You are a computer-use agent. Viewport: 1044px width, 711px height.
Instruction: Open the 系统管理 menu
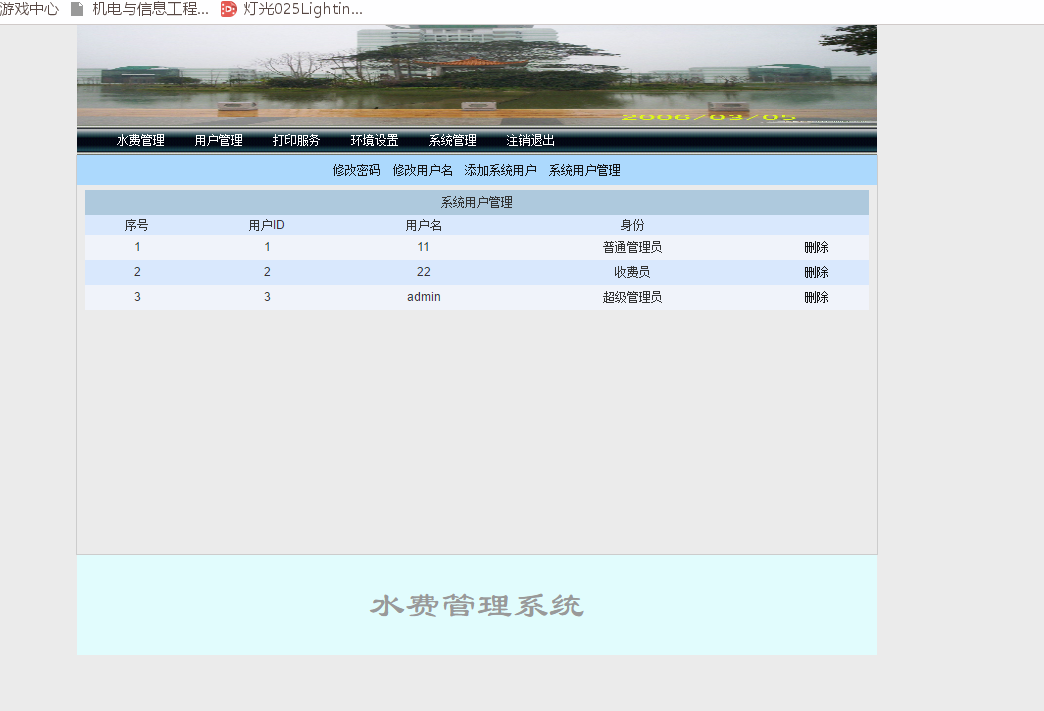[x=453, y=140]
